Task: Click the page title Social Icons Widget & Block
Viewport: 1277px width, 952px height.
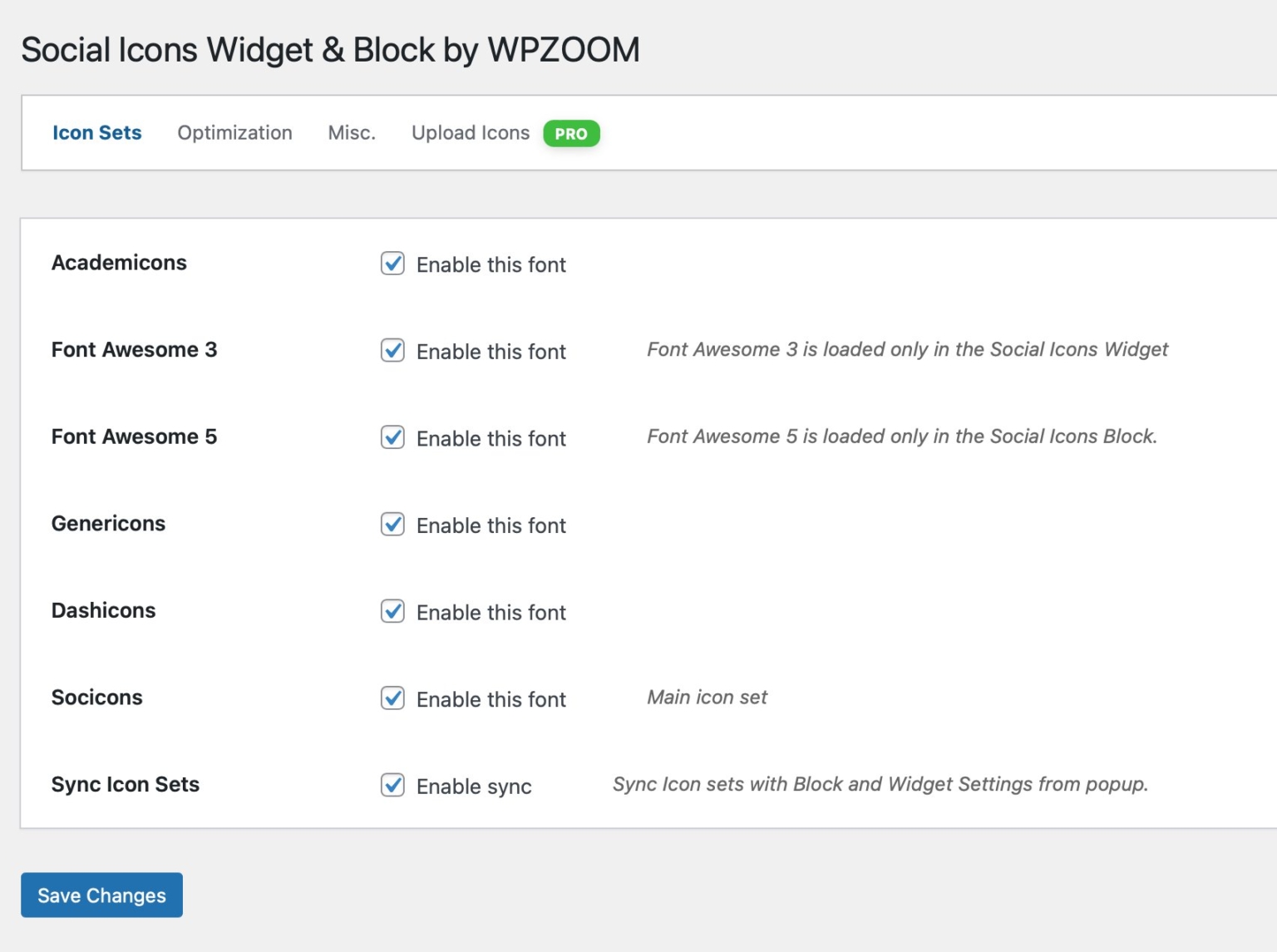Action: tap(331, 49)
